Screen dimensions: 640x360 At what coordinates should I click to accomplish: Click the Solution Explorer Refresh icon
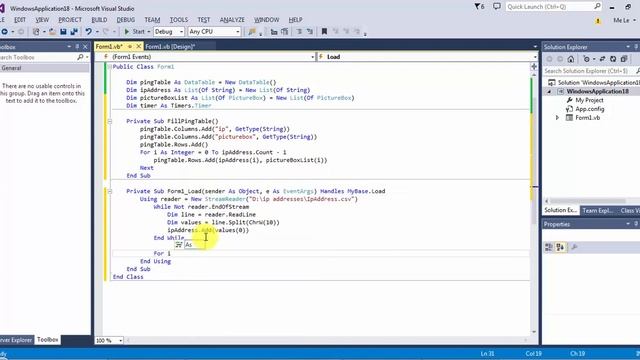tap(613, 59)
